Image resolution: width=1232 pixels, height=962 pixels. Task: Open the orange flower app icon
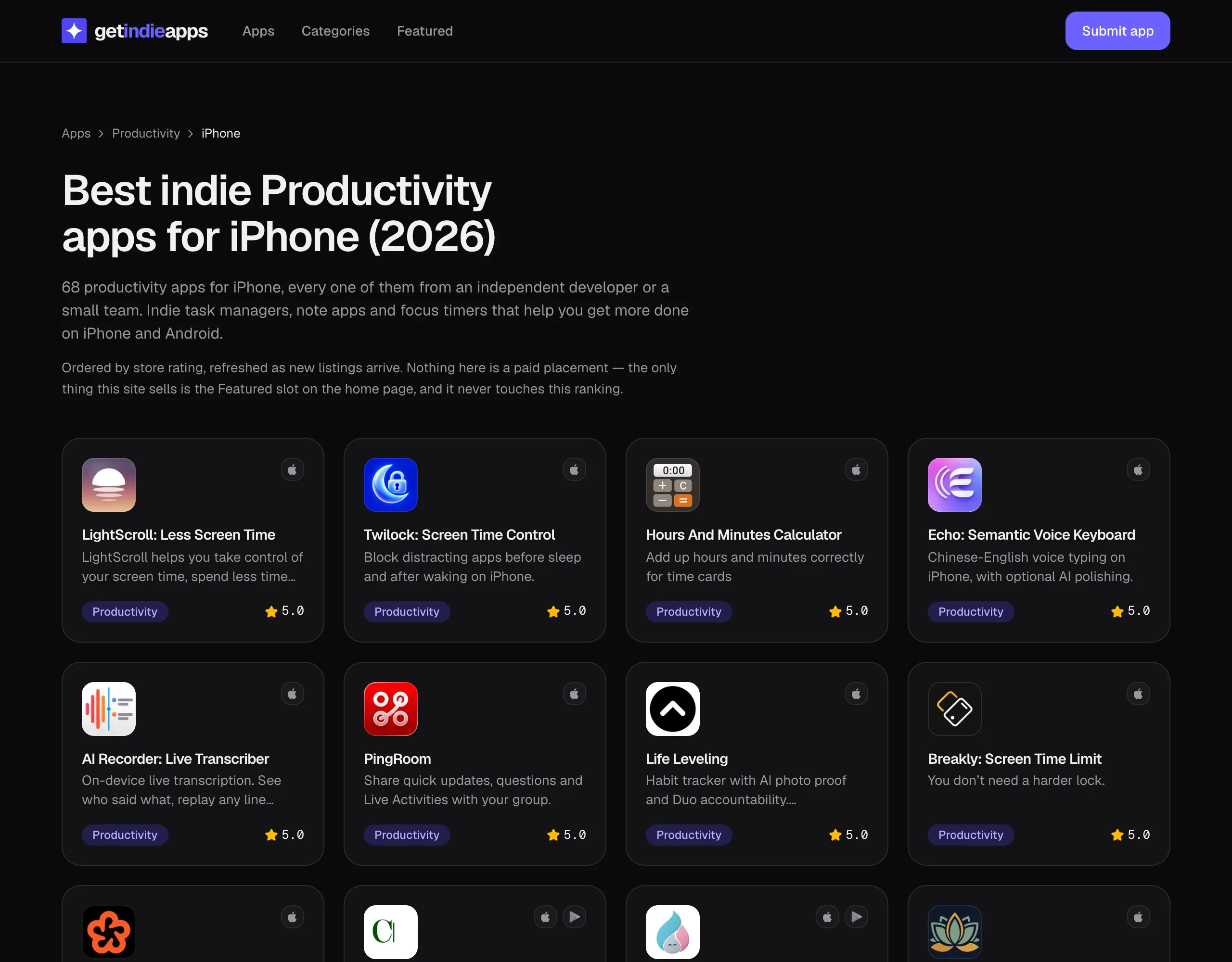(x=108, y=932)
